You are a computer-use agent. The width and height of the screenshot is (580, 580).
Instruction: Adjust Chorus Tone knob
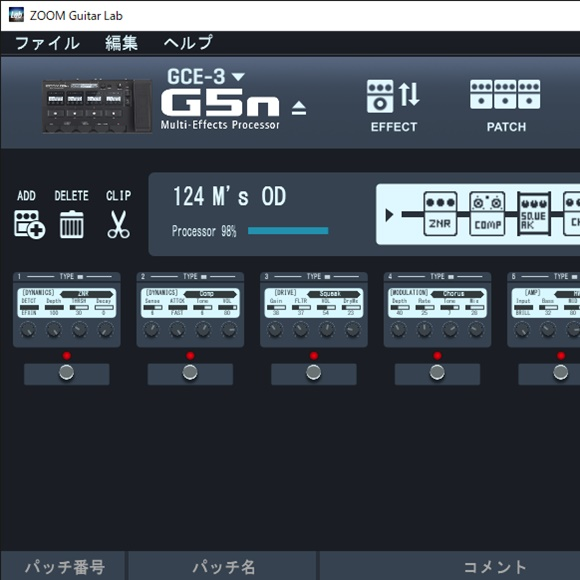click(x=451, y=330)
